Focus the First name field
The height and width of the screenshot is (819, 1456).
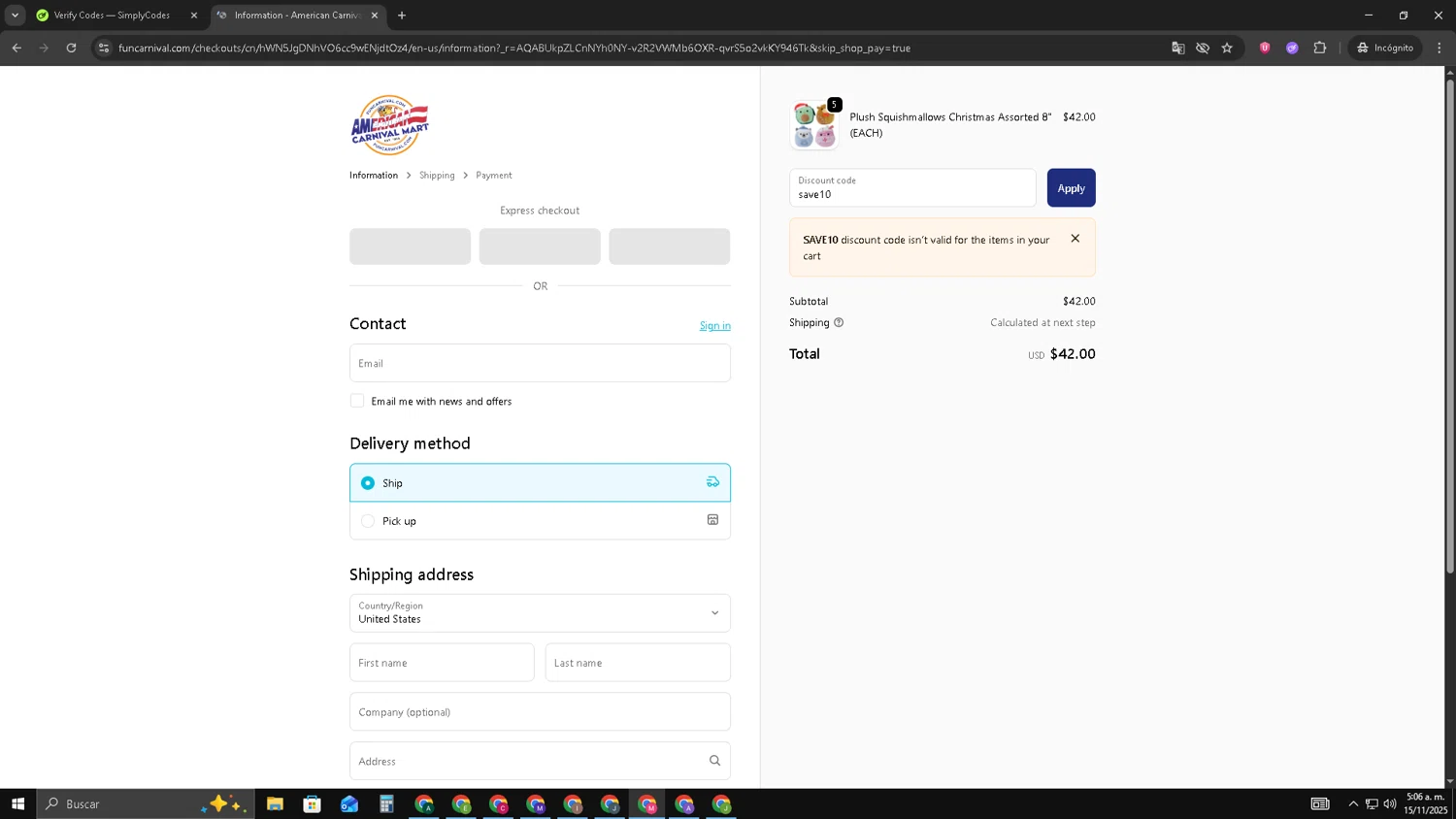pyautogui.click(x=442, y=663)
